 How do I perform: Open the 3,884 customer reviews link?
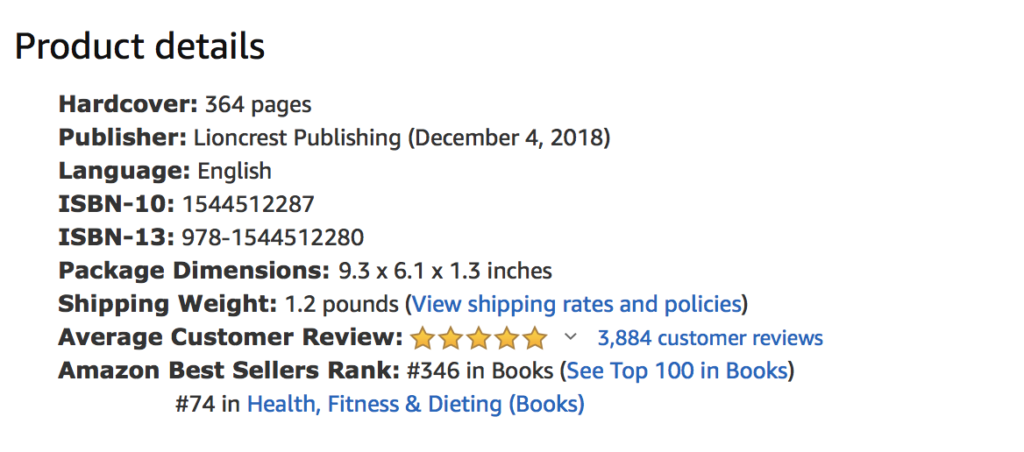710,338
